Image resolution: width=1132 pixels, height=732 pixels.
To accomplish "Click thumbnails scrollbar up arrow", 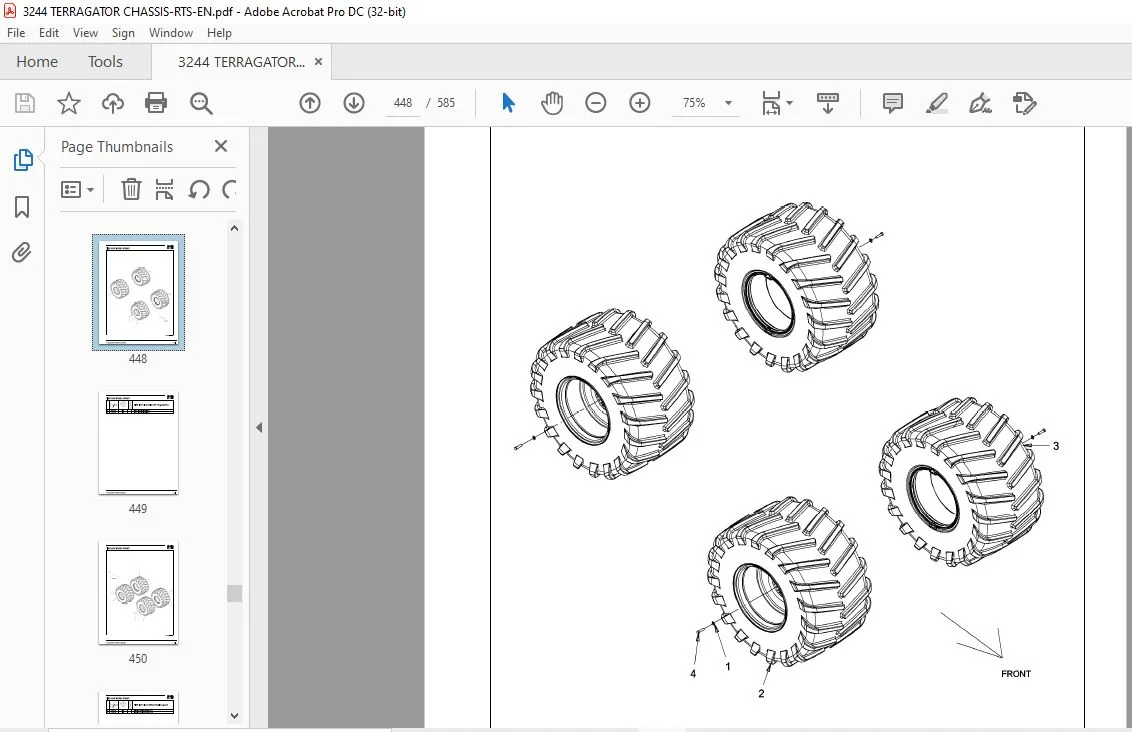I will pos(234,228).
